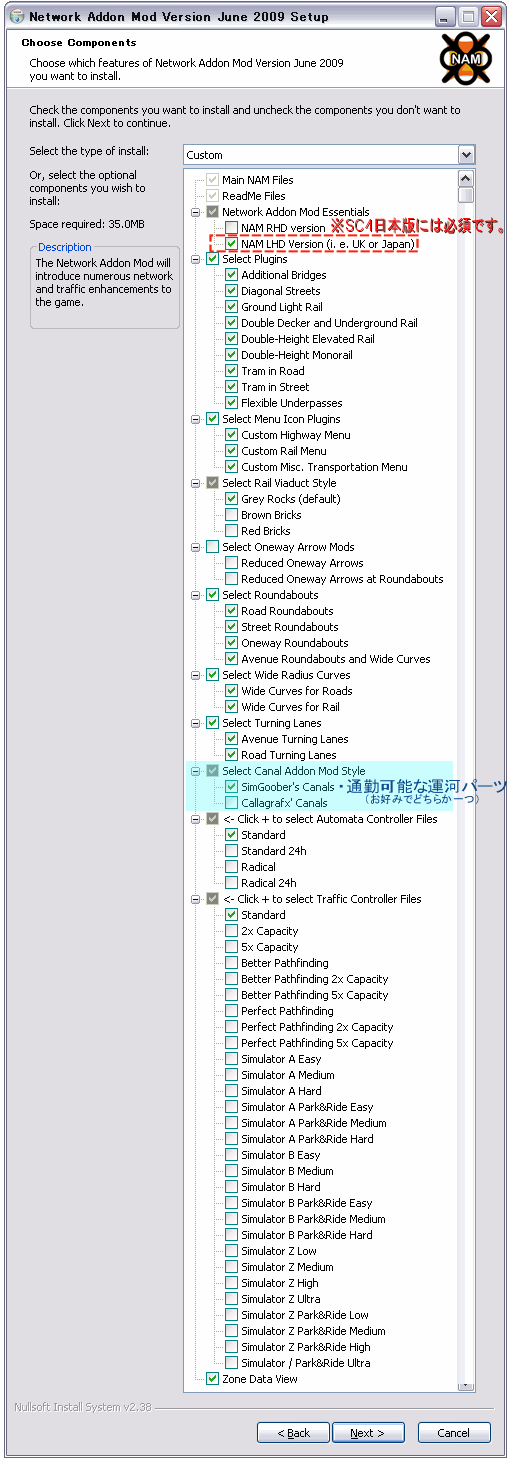Toggle Custom Rail Menu checkbox
510x1460 pixels.
232,451
